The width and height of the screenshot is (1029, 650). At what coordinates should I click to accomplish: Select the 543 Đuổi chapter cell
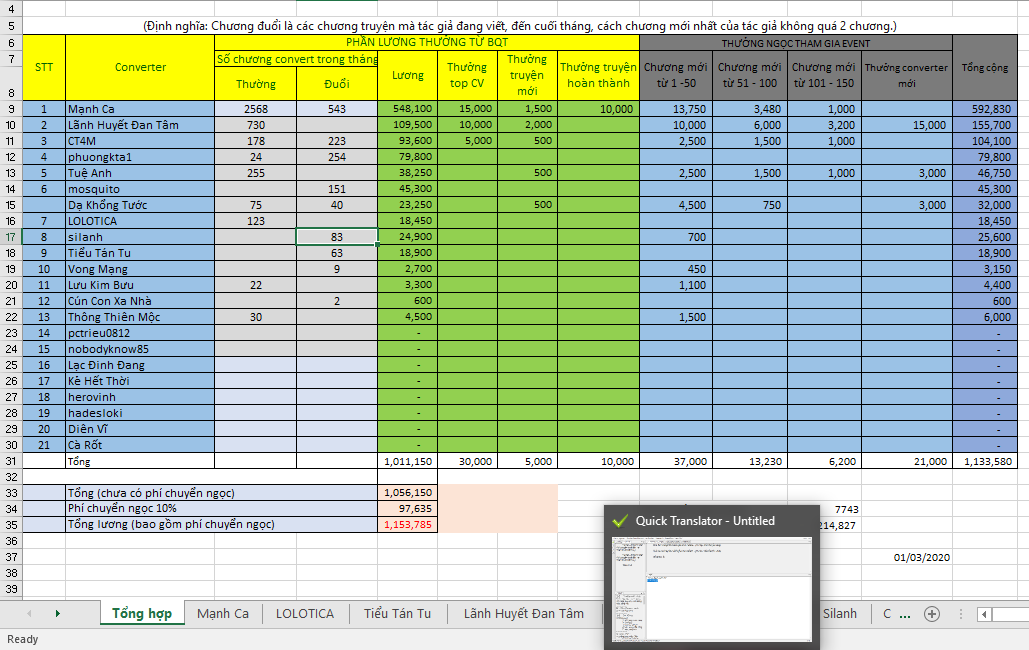click(337, 109)
